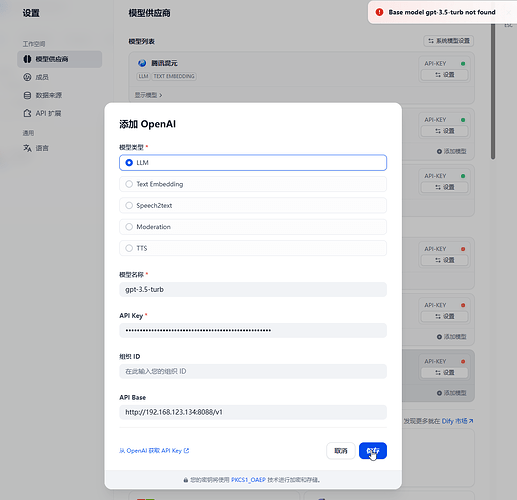Click the model provider icon in the sidebar
Image resolution: width=517 pixels, height=500 pixels.
27,59
